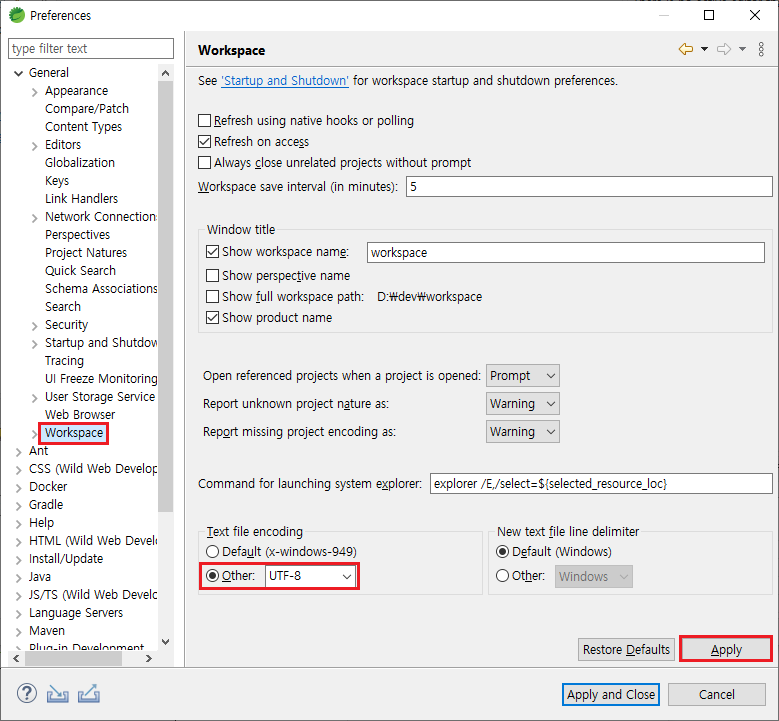Screen dimensions: 779x721
Task: Click the Cancel button
Action: 716,694
